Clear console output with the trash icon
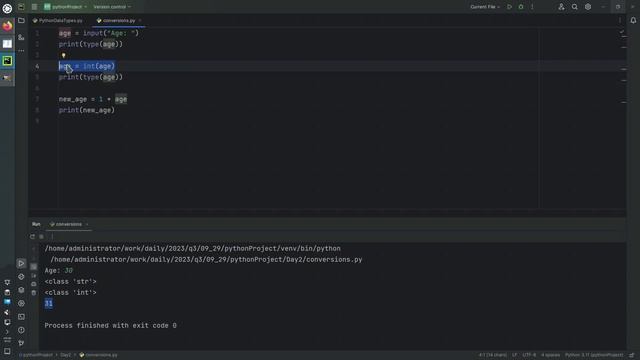 (x=34, y=293)
